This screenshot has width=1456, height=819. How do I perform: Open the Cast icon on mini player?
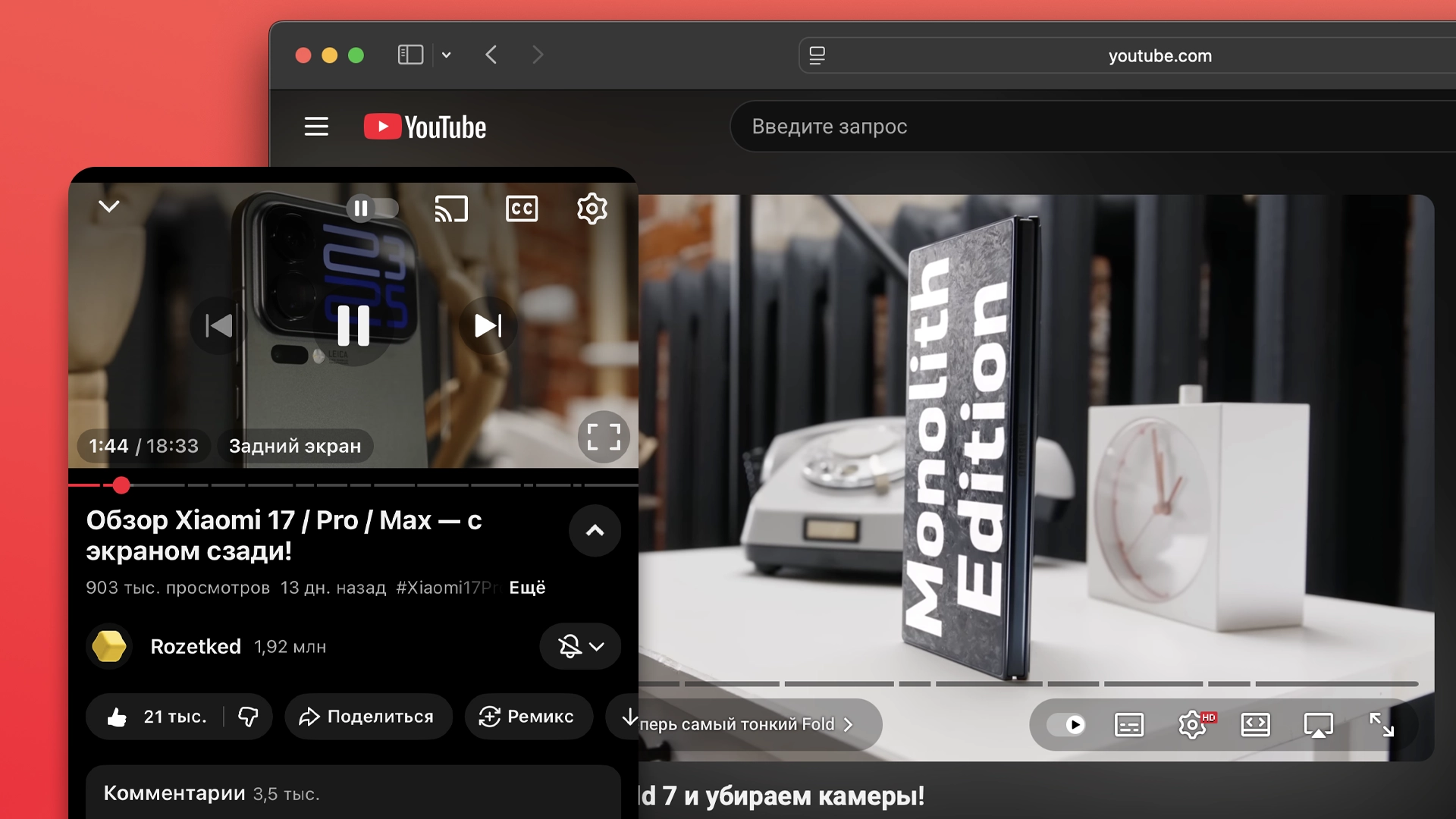coord(452,209)
